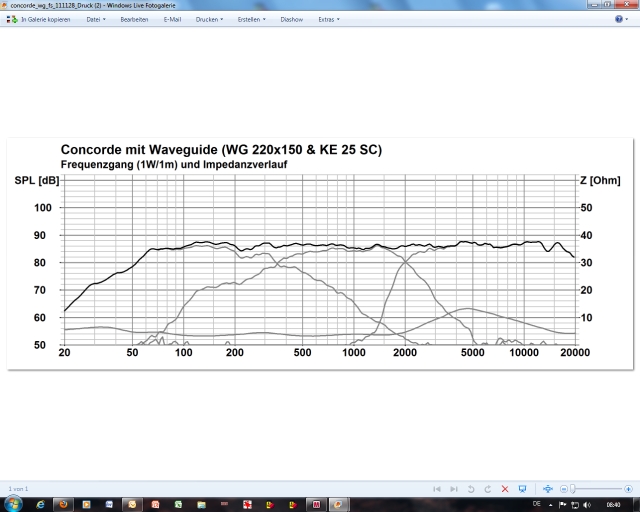Click In Galerie kopieren button
The image size is (640, 512).
(x=41, y=19)
